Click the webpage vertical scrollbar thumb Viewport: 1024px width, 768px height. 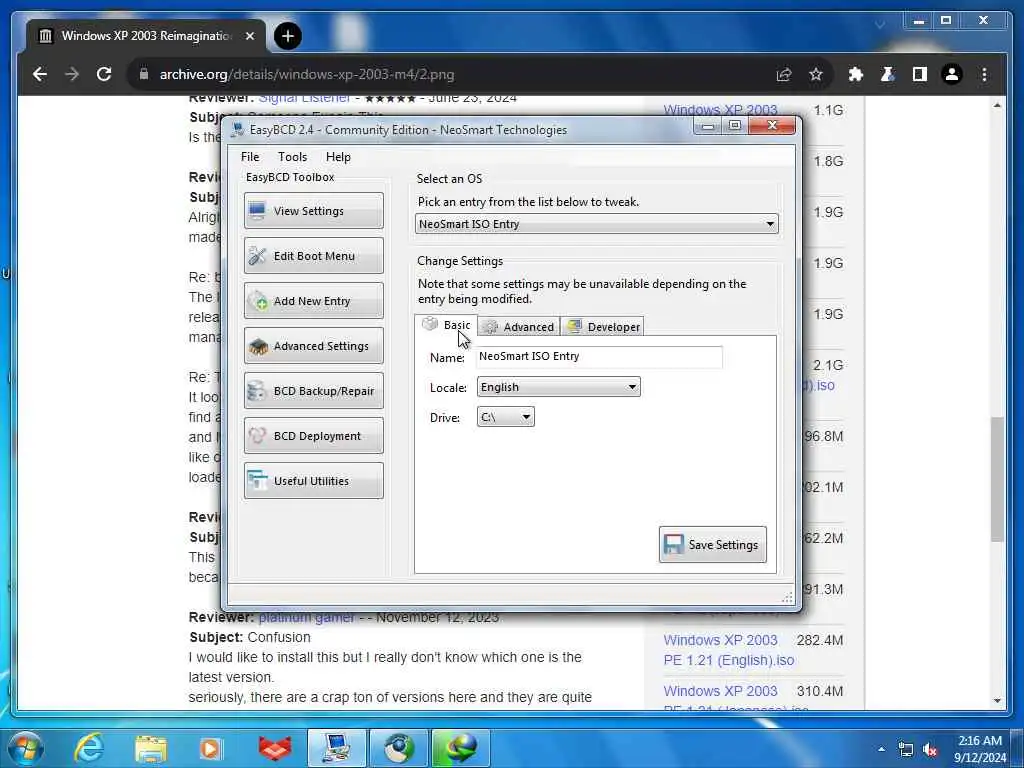tap(997, 479)
